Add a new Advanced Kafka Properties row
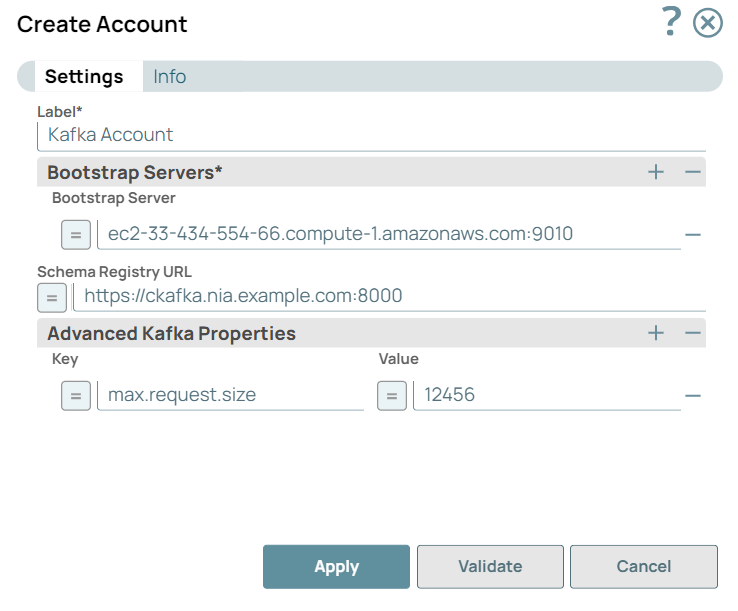This screenshot has width=738, height=611. click(x=656, y=333)
